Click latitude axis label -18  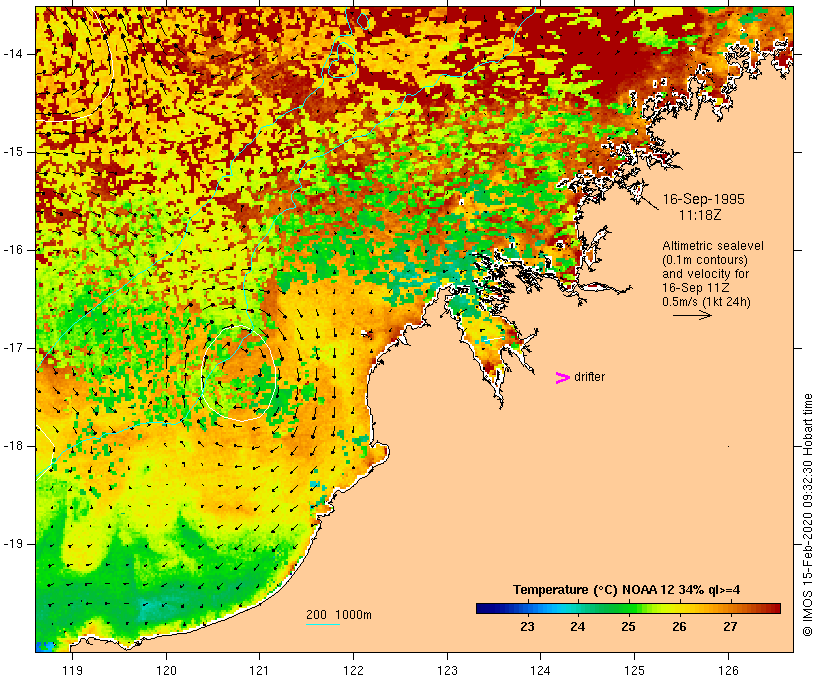tap(13, 446)
